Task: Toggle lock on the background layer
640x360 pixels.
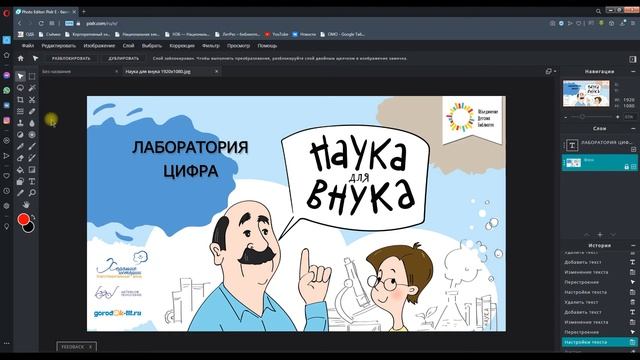Action: point(627,167)
